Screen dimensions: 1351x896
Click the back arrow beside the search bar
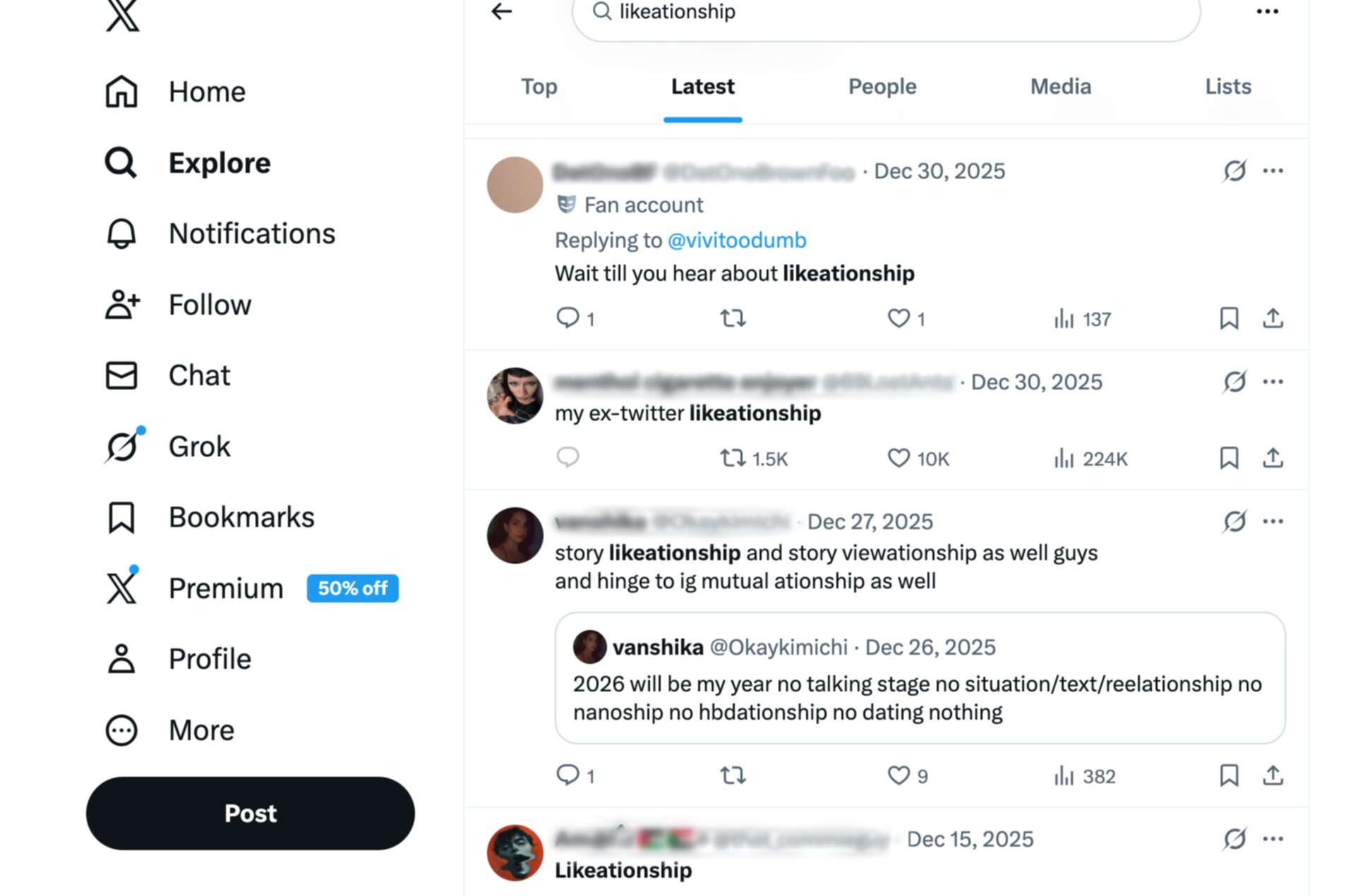click(x=501, y=11)
